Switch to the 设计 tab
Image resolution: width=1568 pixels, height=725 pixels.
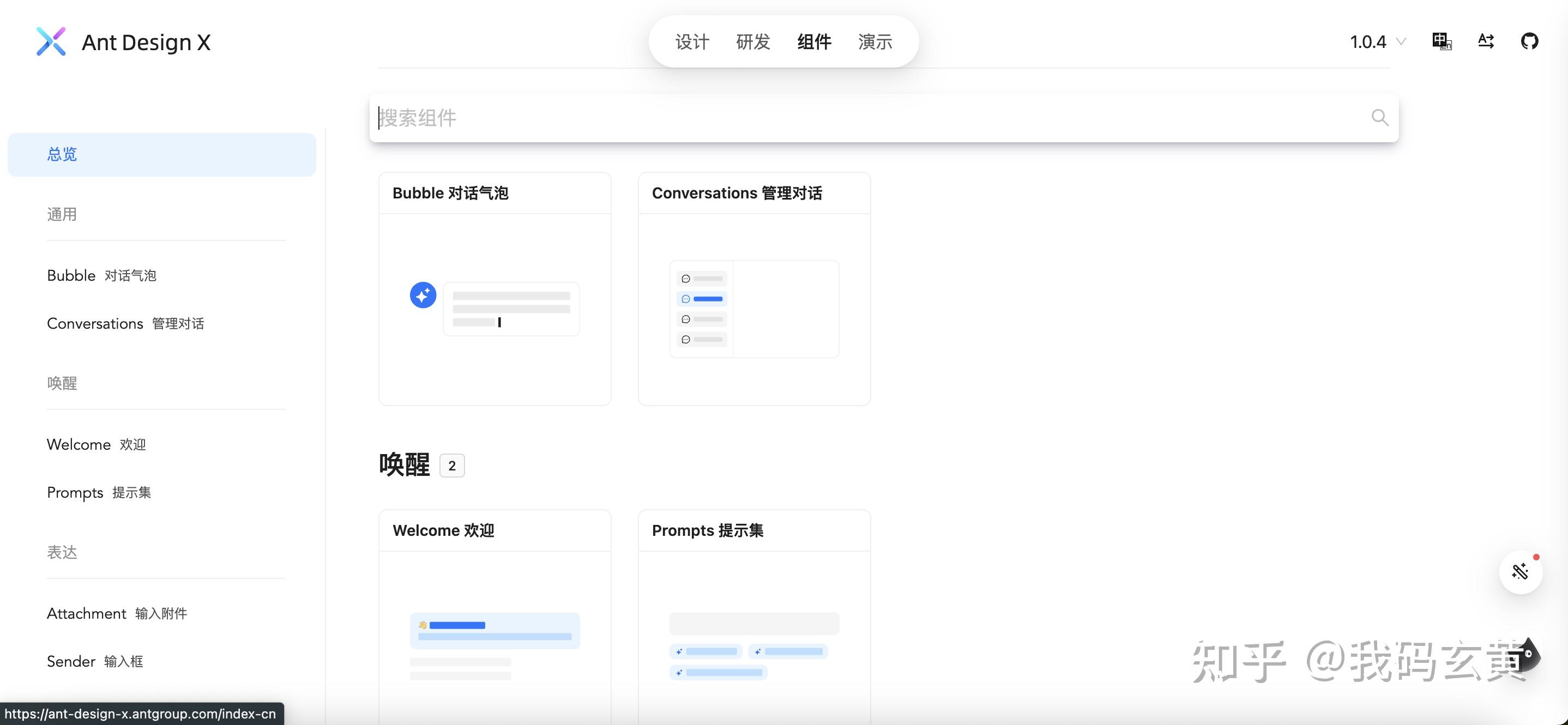[x=691, y=41]
